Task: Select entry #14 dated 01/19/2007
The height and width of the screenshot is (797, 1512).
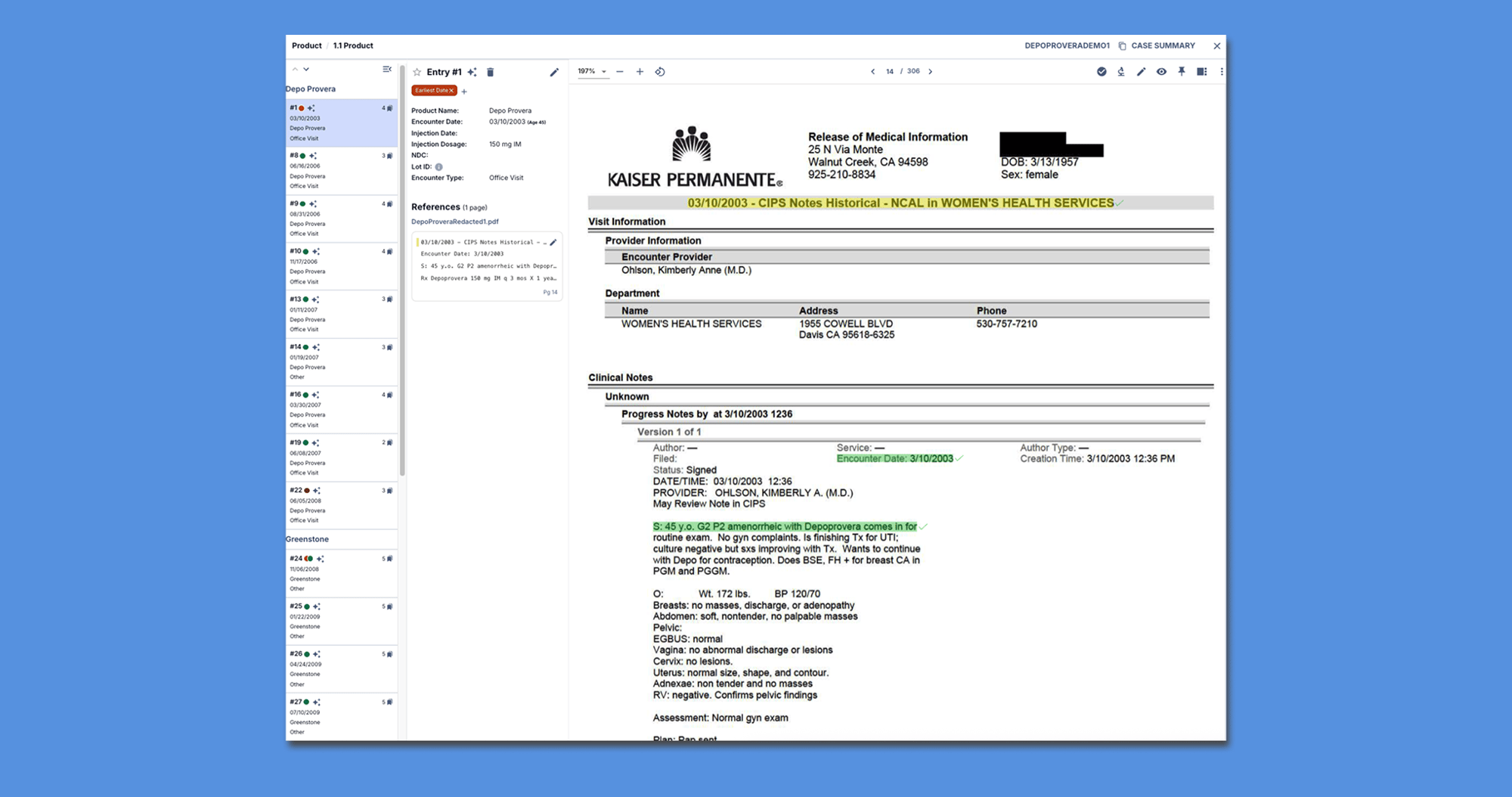Action: 342,361
